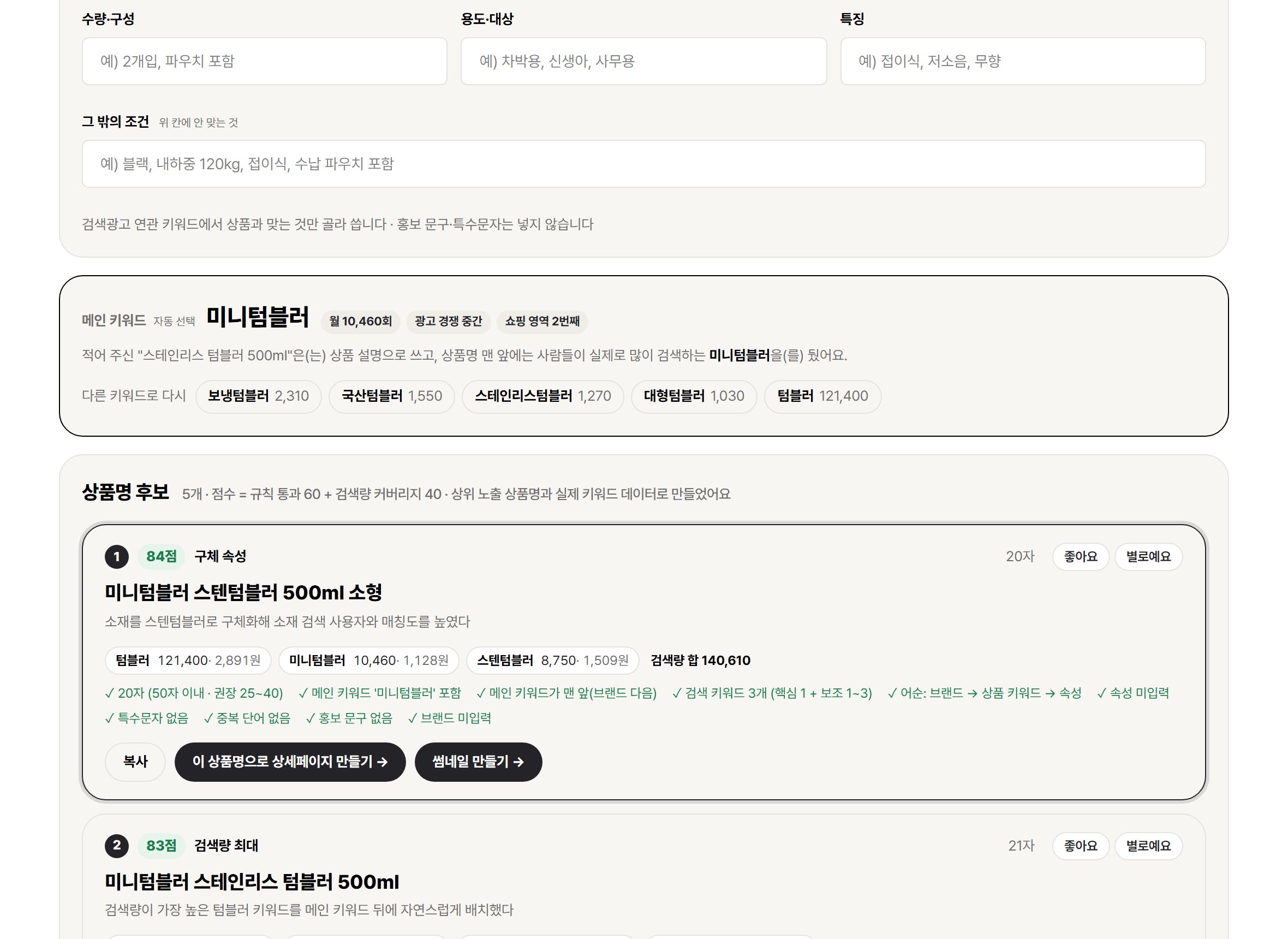Focus the 용도·대상 text field
Screen dimensions: 1288x939
643,61
